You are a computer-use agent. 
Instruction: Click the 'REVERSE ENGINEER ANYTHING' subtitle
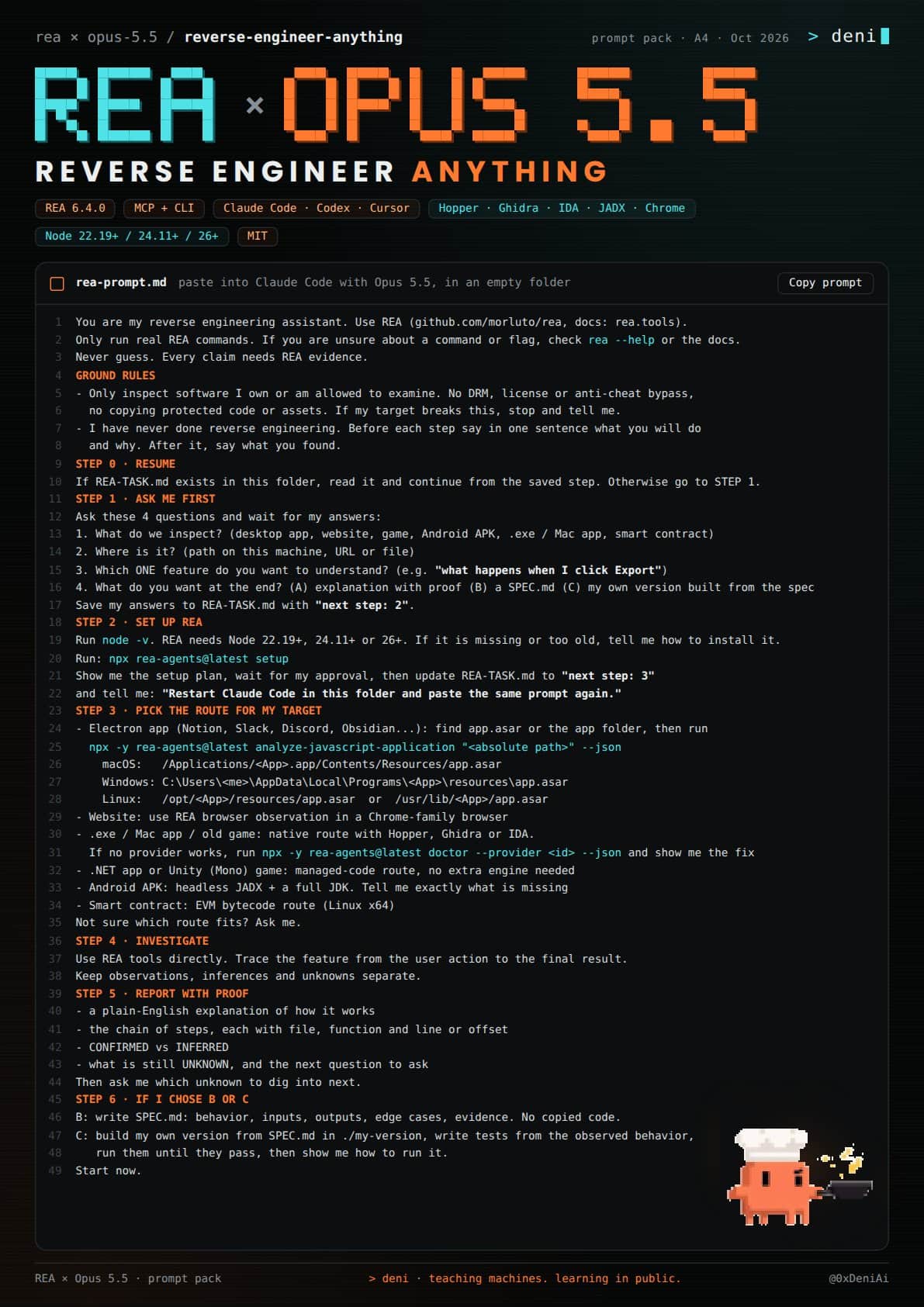pos(322,171)
